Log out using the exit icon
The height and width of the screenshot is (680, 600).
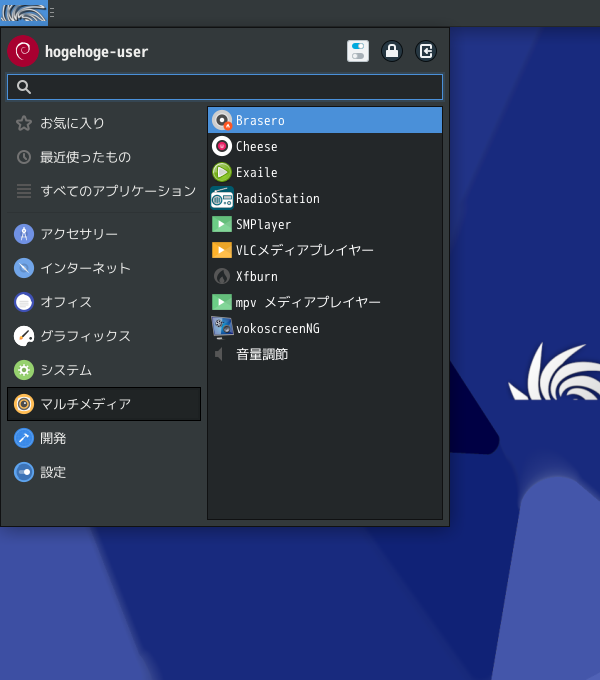426,51
